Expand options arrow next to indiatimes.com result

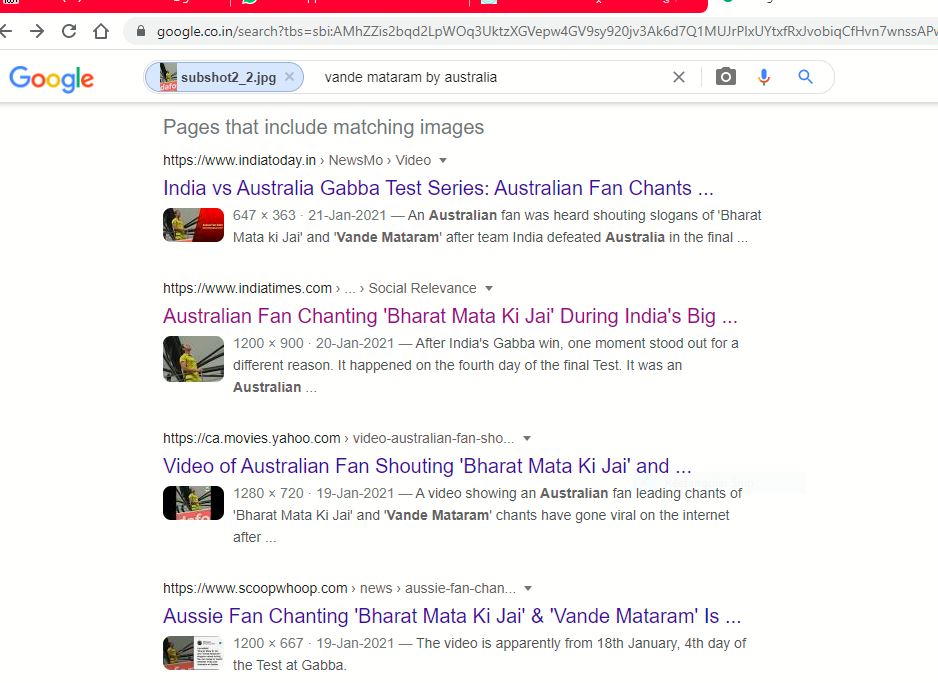489,288
